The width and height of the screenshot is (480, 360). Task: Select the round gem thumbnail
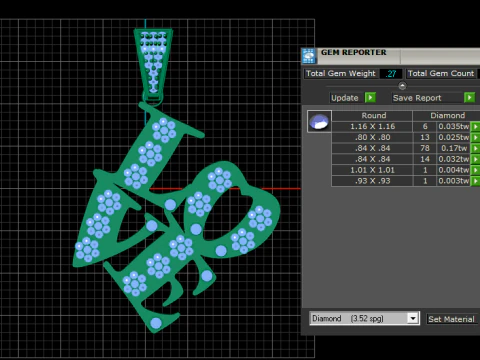click(319, 121)
